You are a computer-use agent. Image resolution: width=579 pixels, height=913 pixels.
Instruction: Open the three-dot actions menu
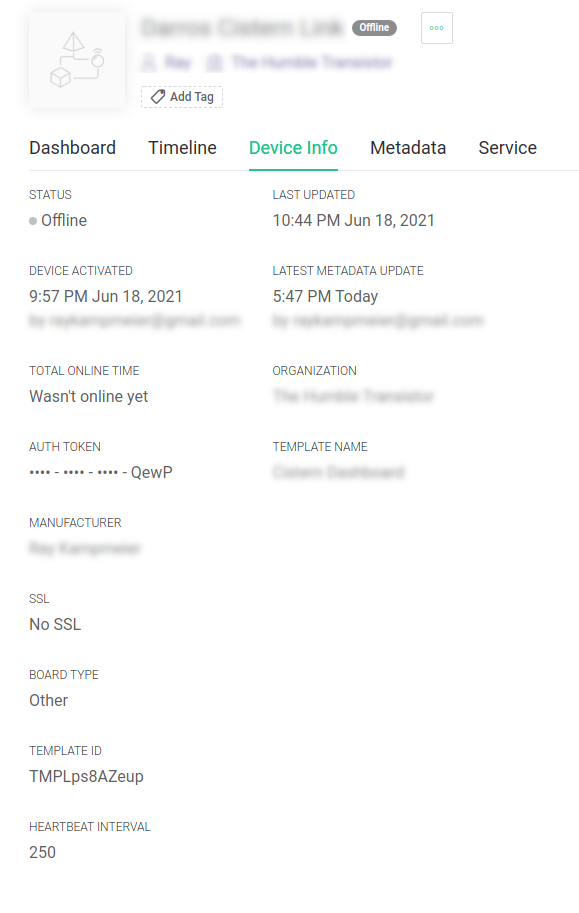coord(436,28)
